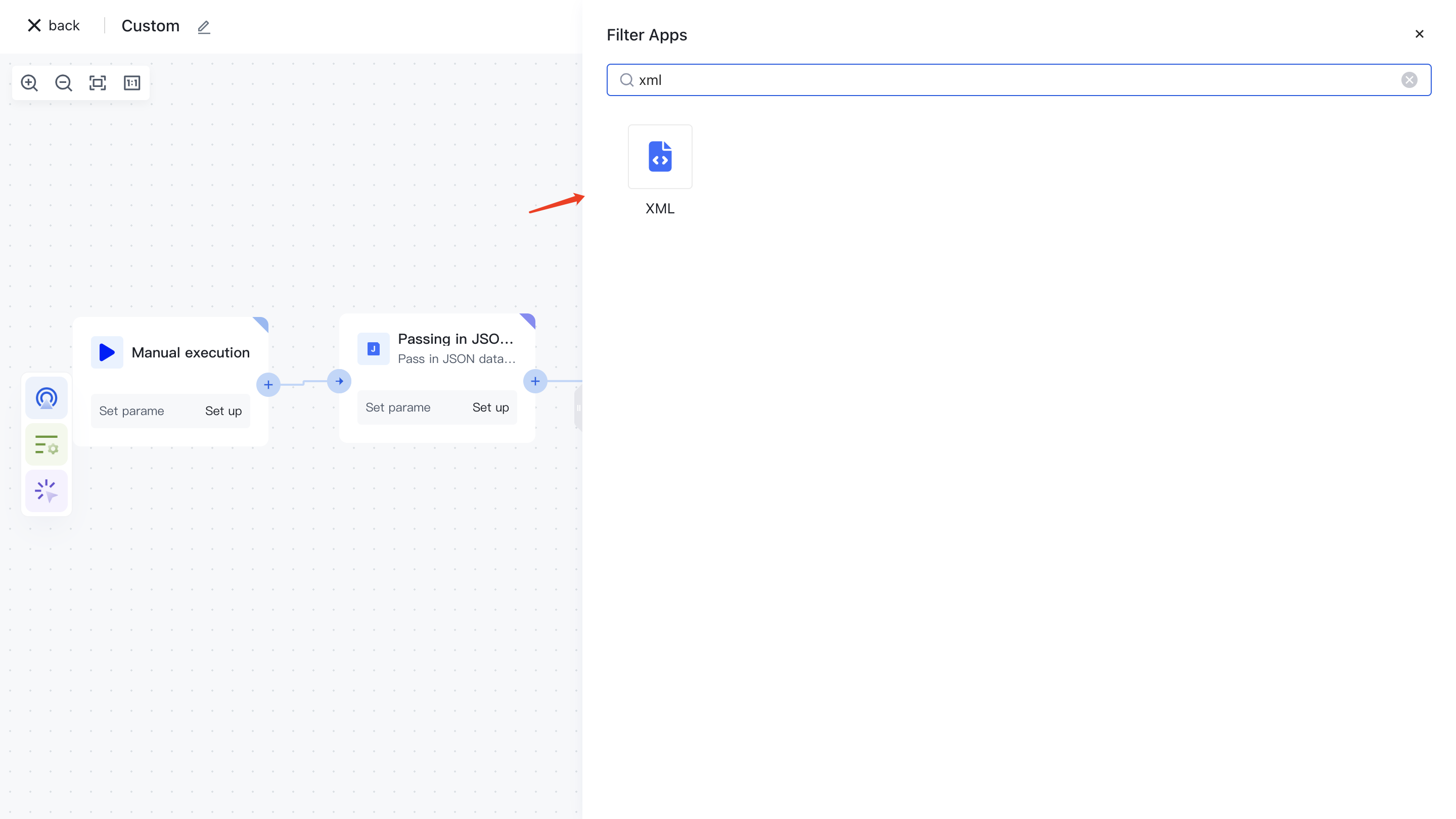Go back using the back button
Viewport: 1456px width, 819px height.
pyautogui.click(x=54, y=25)
